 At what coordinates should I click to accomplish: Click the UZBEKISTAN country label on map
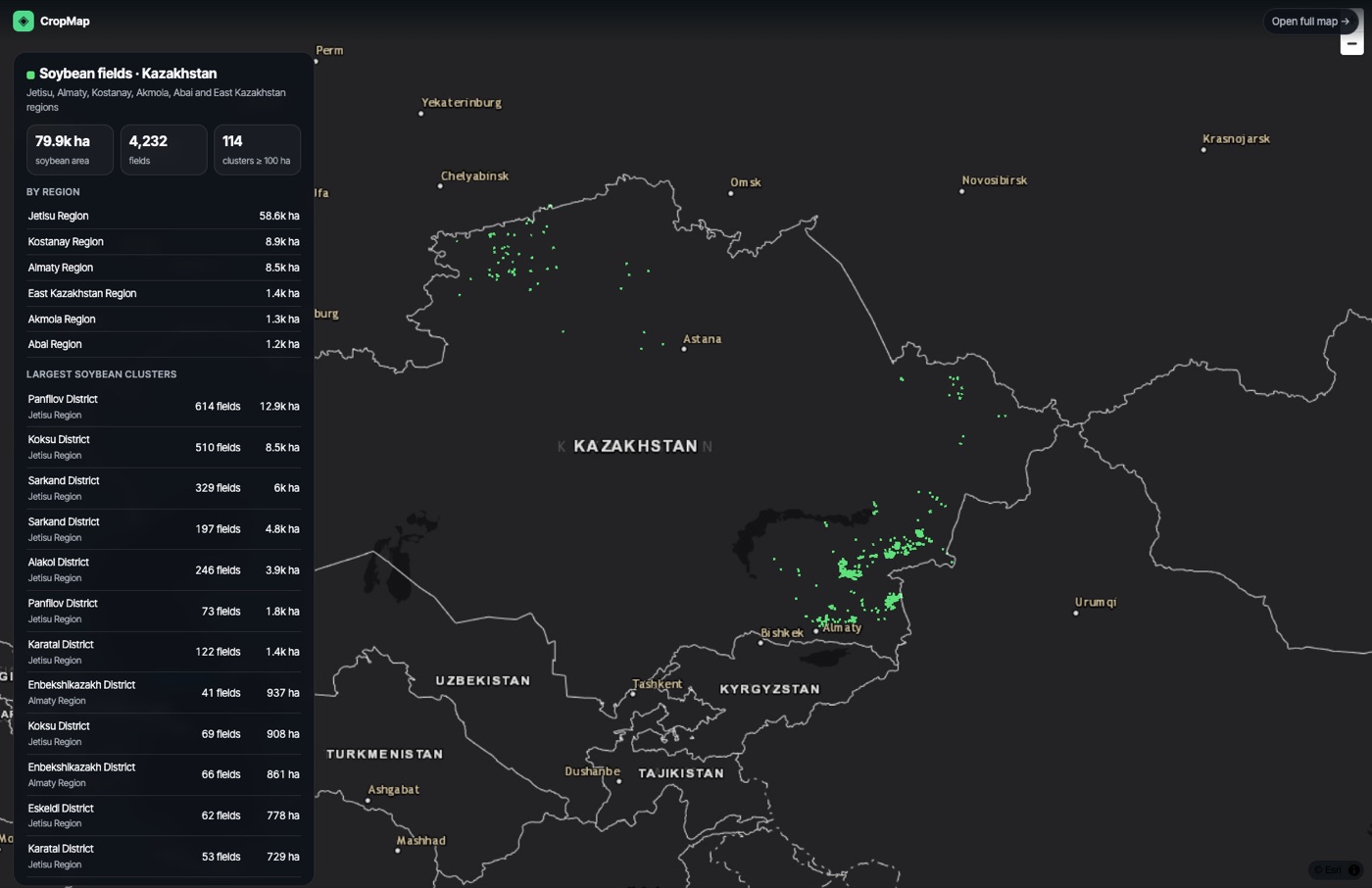pos(483,680)
